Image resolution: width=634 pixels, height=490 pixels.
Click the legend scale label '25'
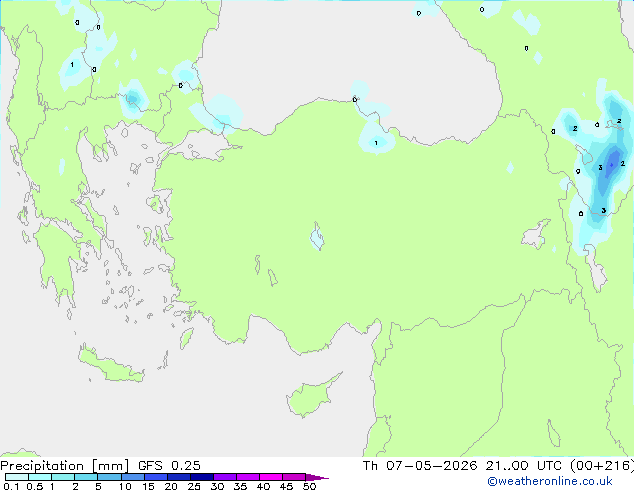click(194, 486)
